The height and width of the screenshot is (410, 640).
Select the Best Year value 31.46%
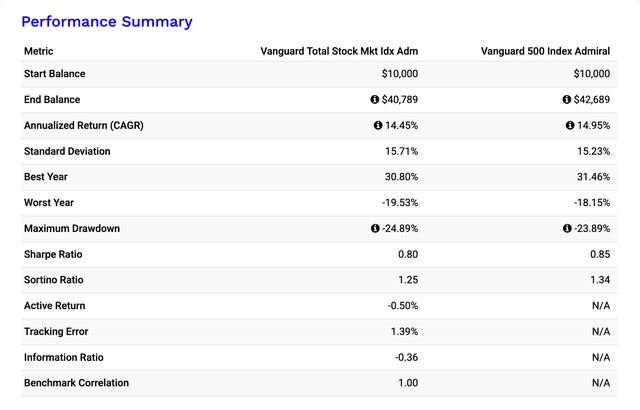tap(593, 177)
